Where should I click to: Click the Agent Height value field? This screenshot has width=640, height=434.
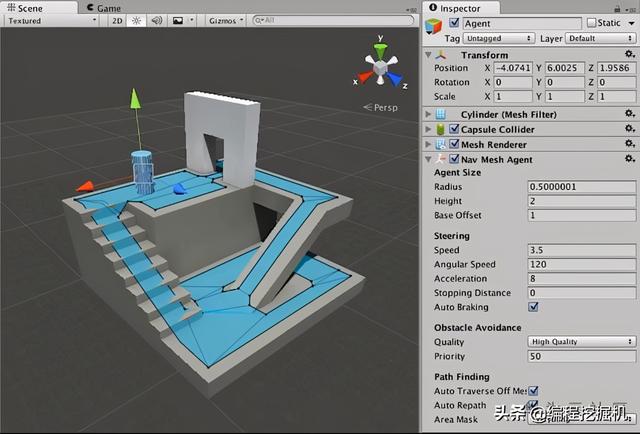click(582, 201)
